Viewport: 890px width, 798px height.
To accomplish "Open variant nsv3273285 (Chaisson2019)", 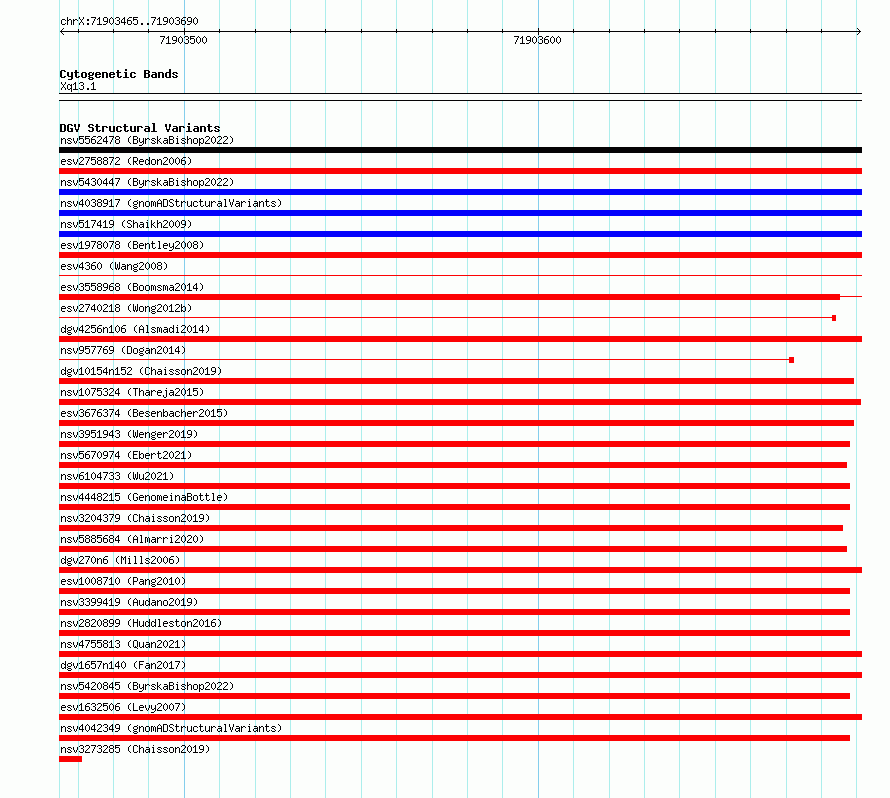I will [135, 749].
